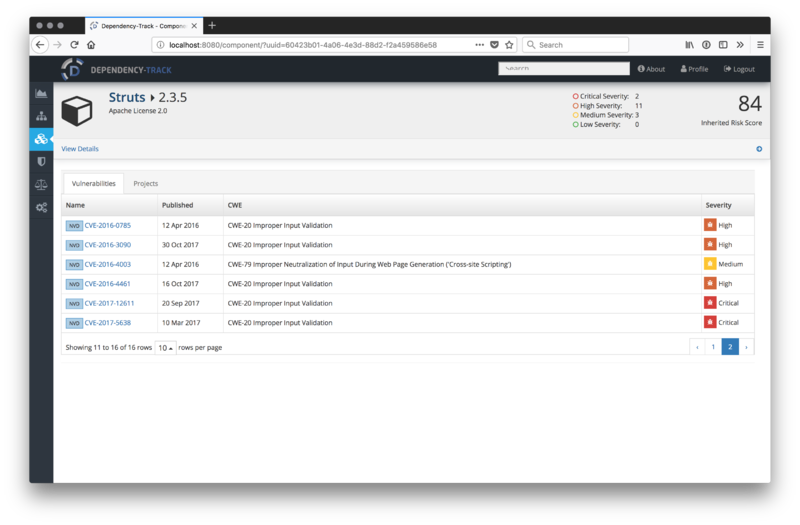
Task: Open the CVE-2016-0785 link
Action: click(x=108, y=225)
